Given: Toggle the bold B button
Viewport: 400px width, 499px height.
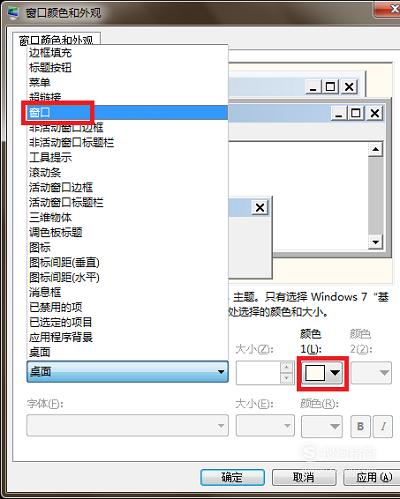Looking at the screenshot, I should coord(360,426).
